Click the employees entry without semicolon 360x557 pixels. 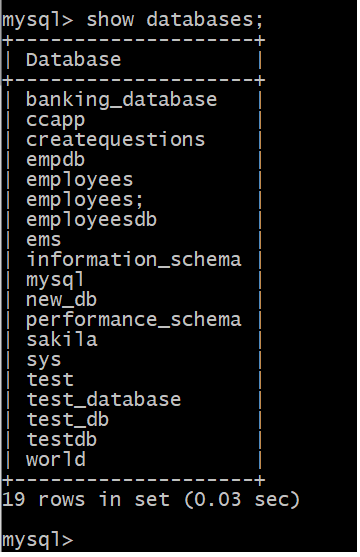pyautogui.click(x=80, y=180)
